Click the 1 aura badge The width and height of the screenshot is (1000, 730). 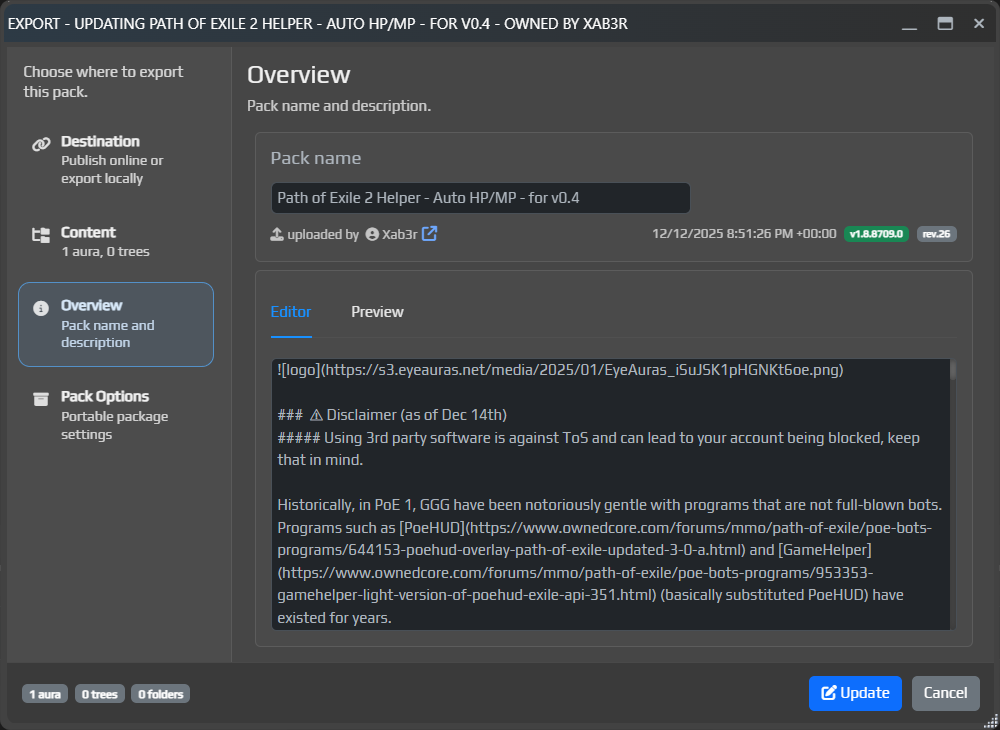pyautogui.click(x=44, y=693)
